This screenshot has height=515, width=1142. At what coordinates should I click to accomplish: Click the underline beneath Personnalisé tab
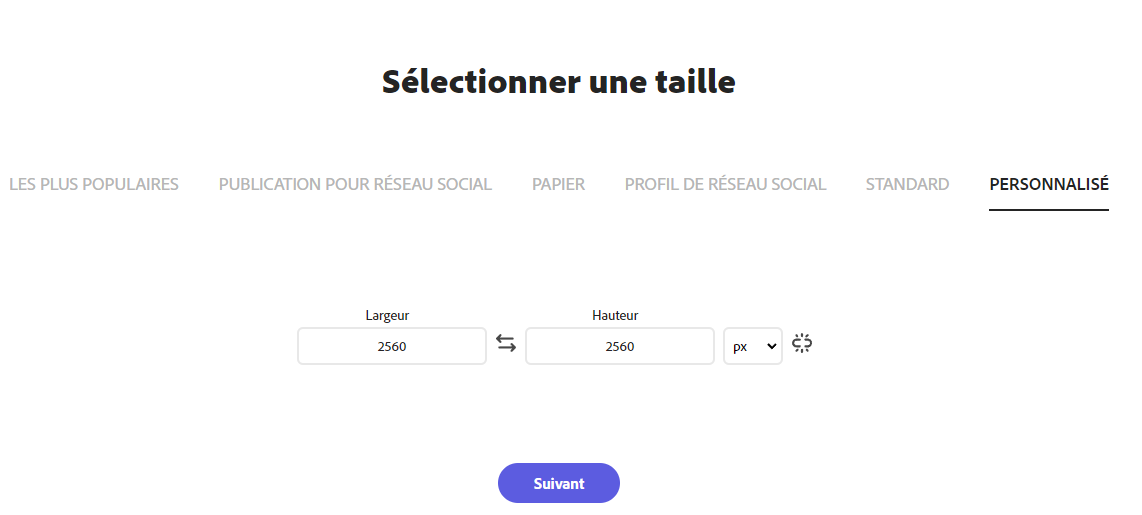(1048, 210)
